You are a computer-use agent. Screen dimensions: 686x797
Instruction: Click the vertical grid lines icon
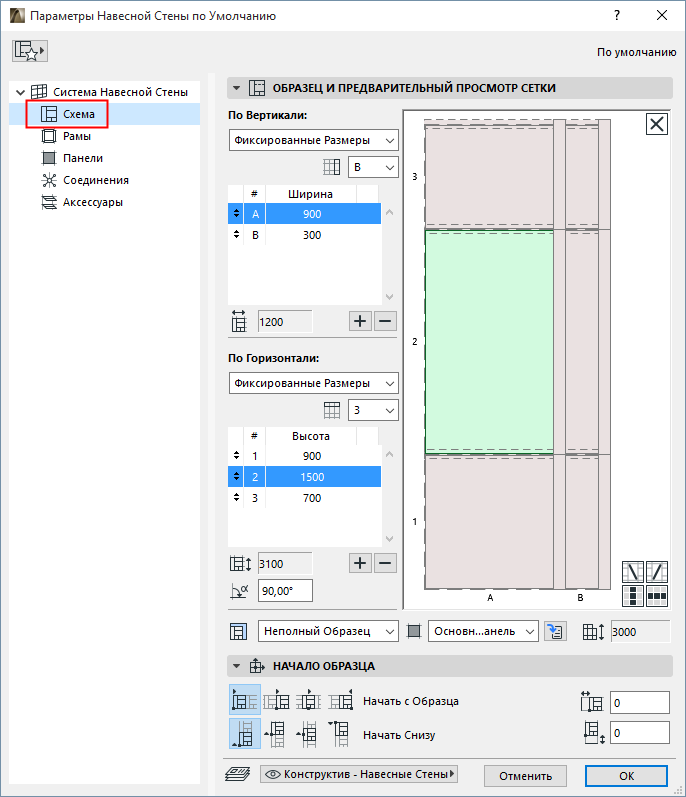tap(332, 167)
